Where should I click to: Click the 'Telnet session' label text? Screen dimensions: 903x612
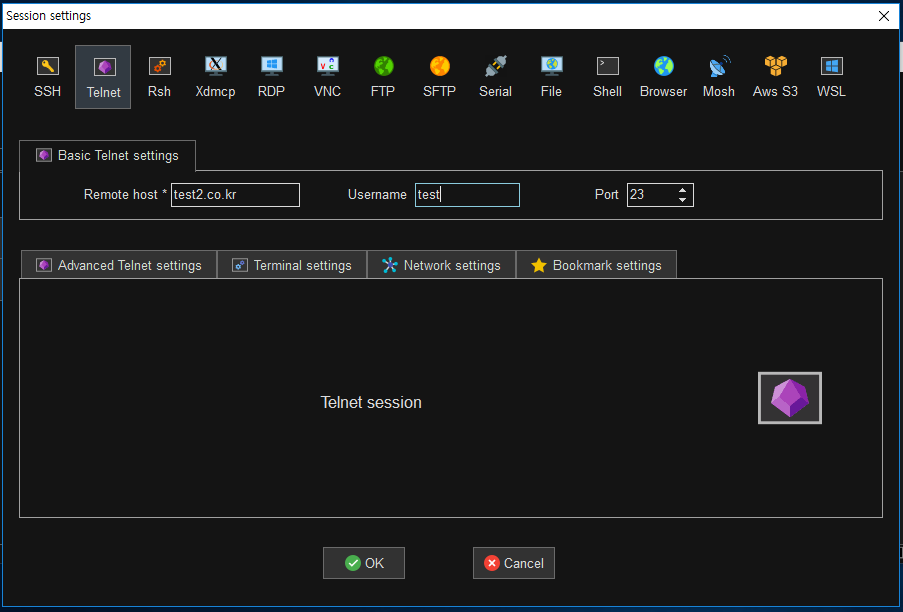click(371, 402)
